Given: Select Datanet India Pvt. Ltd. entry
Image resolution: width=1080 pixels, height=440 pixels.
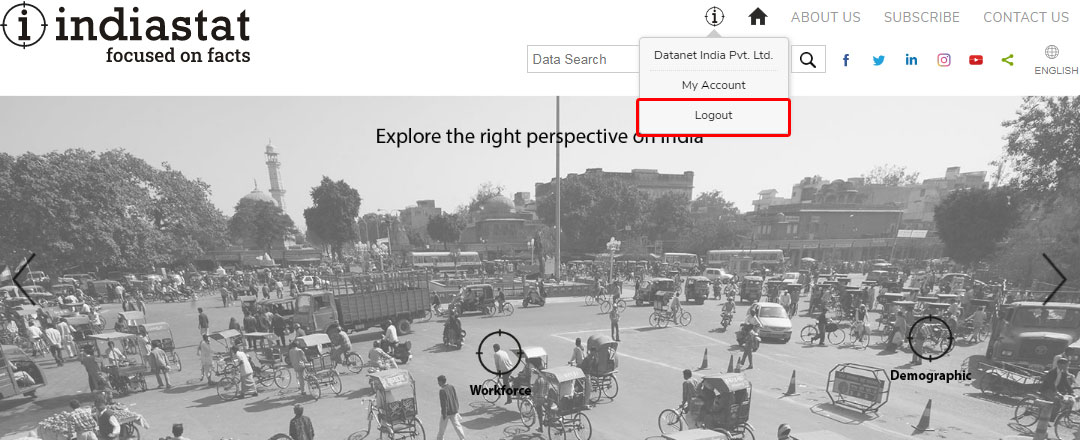Looking at the screenshot, I should (714, 56).
